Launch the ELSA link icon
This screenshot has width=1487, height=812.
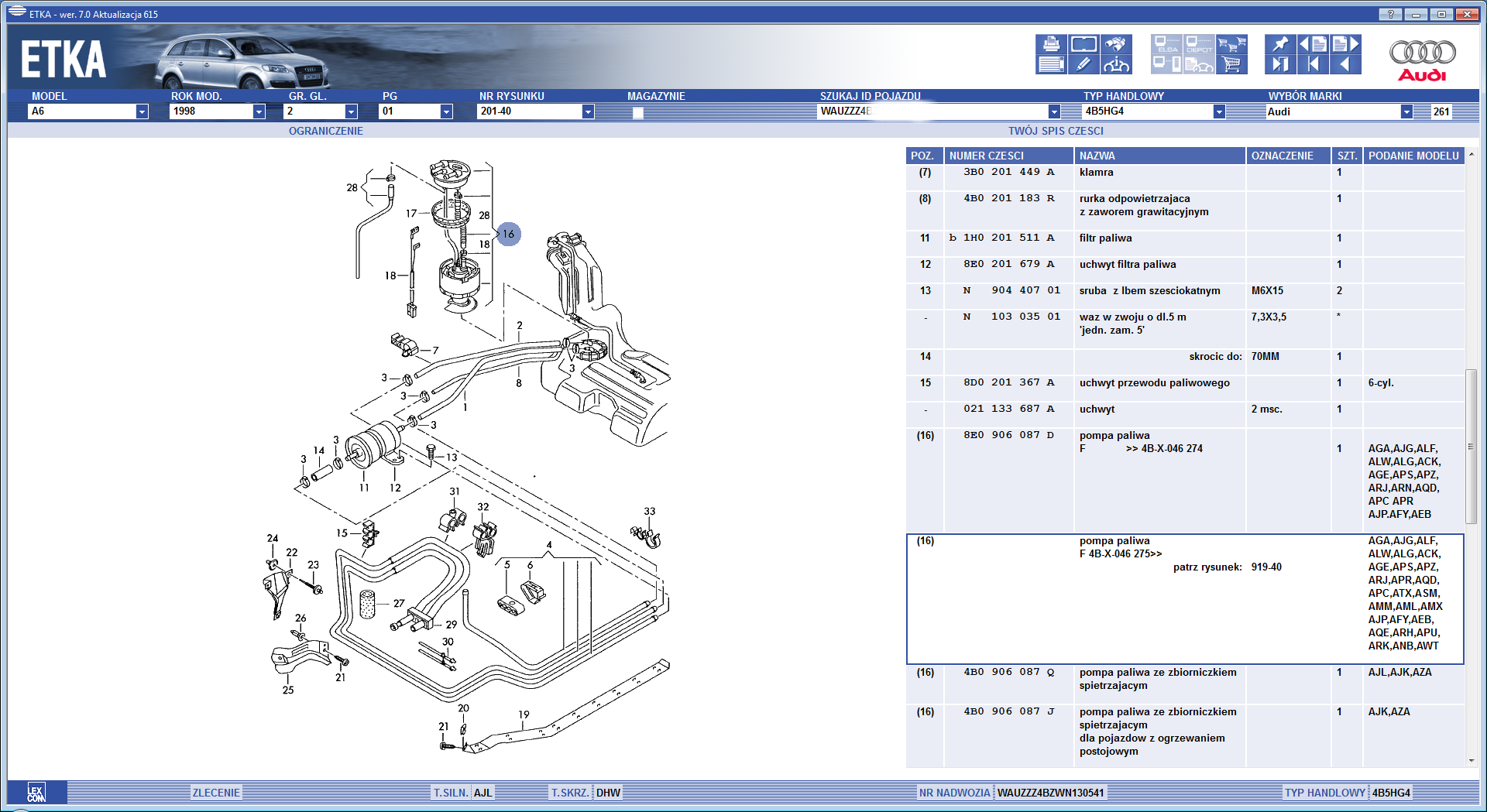(1166, 44)
